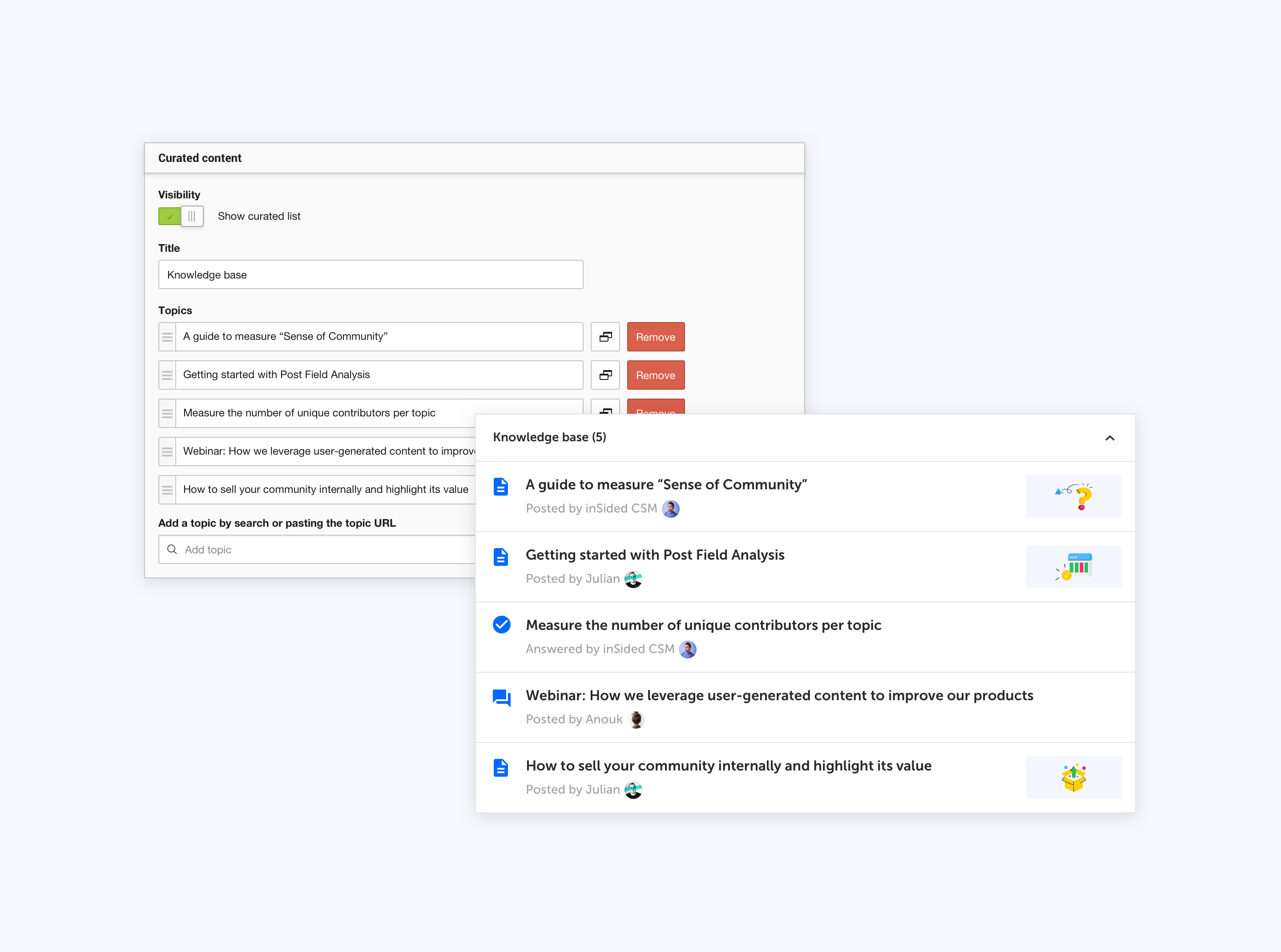Click inSided CSM avatar under Sense of Community
1281x952 pixels.
[671, 509]
